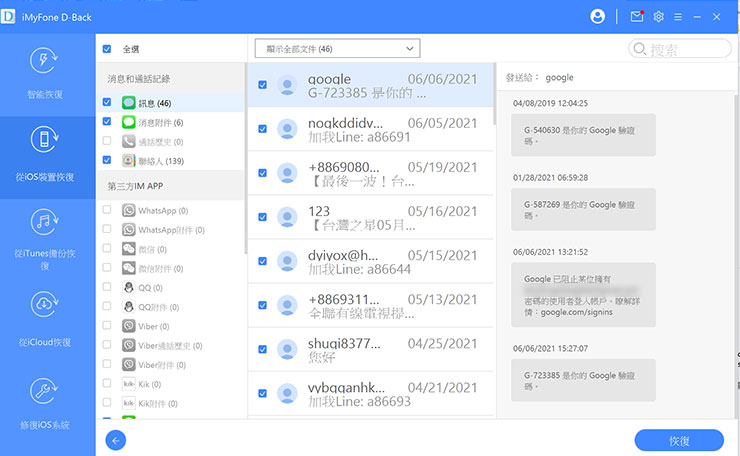The image size is (740, 456).
Task: Uncheck the checkbox for the google message
Action: click(x=262, y=85)
